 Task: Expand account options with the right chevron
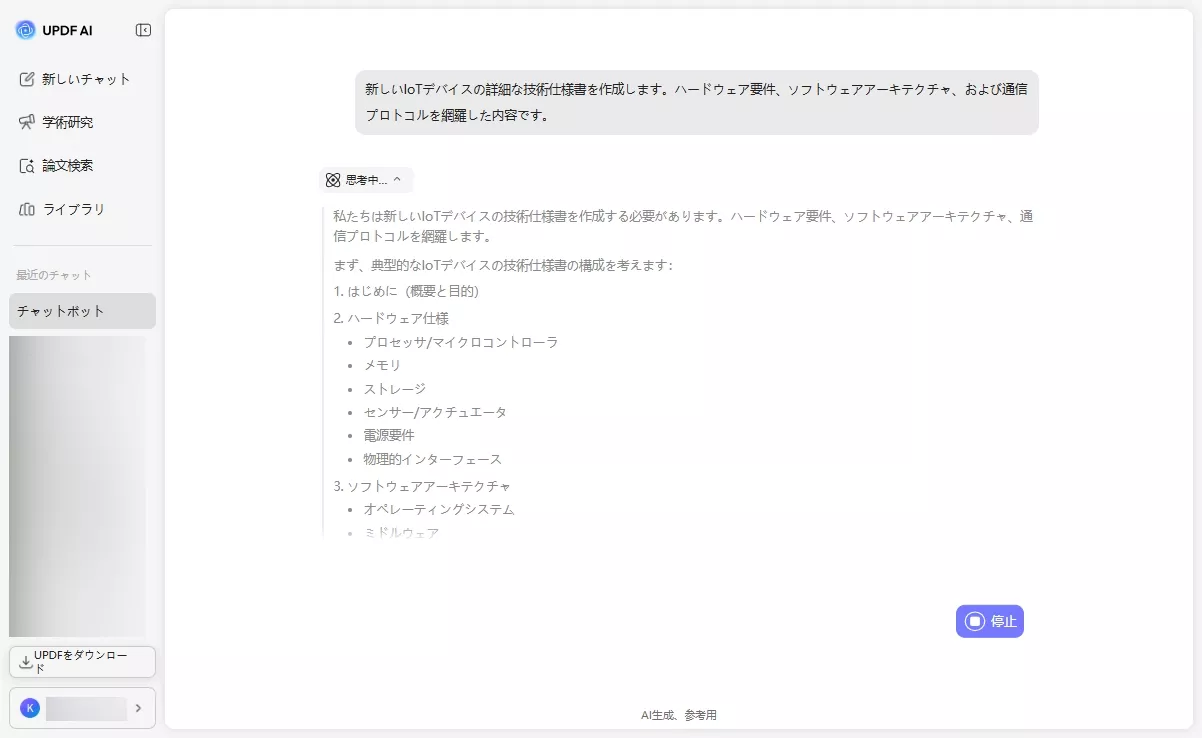[x=139, y=707]
